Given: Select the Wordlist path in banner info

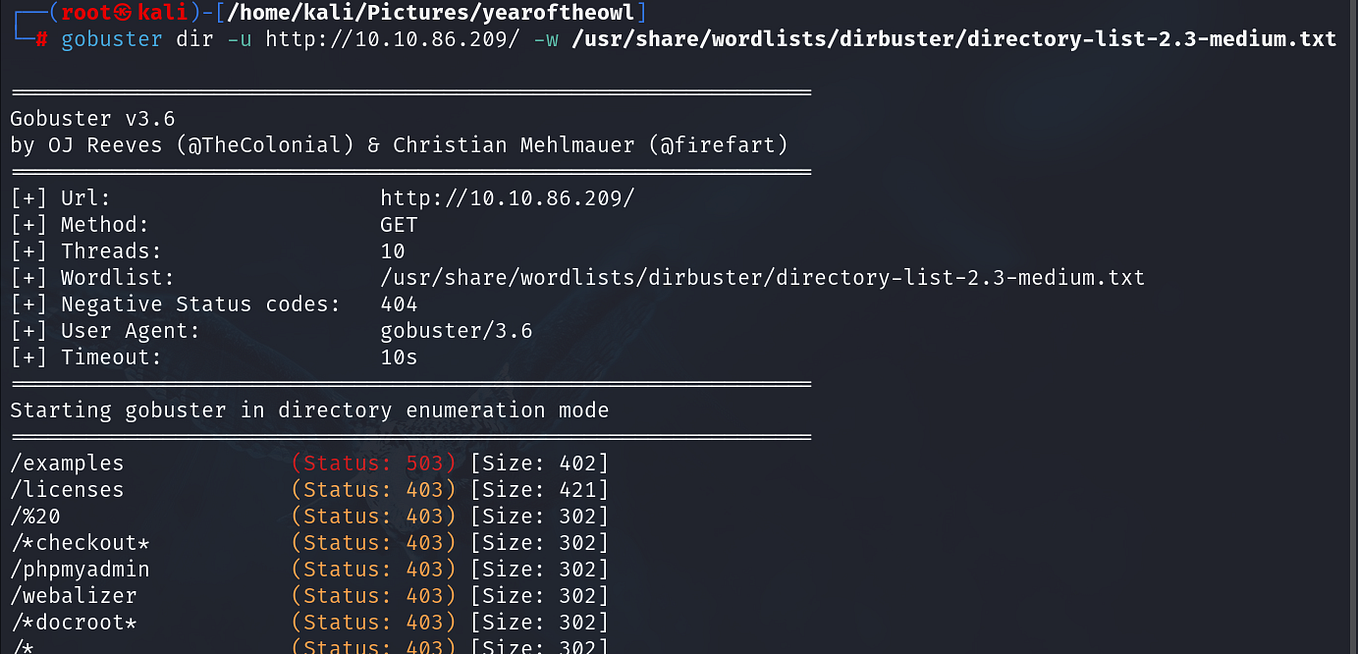Looking at the screenshot, I should click(762, 277).
